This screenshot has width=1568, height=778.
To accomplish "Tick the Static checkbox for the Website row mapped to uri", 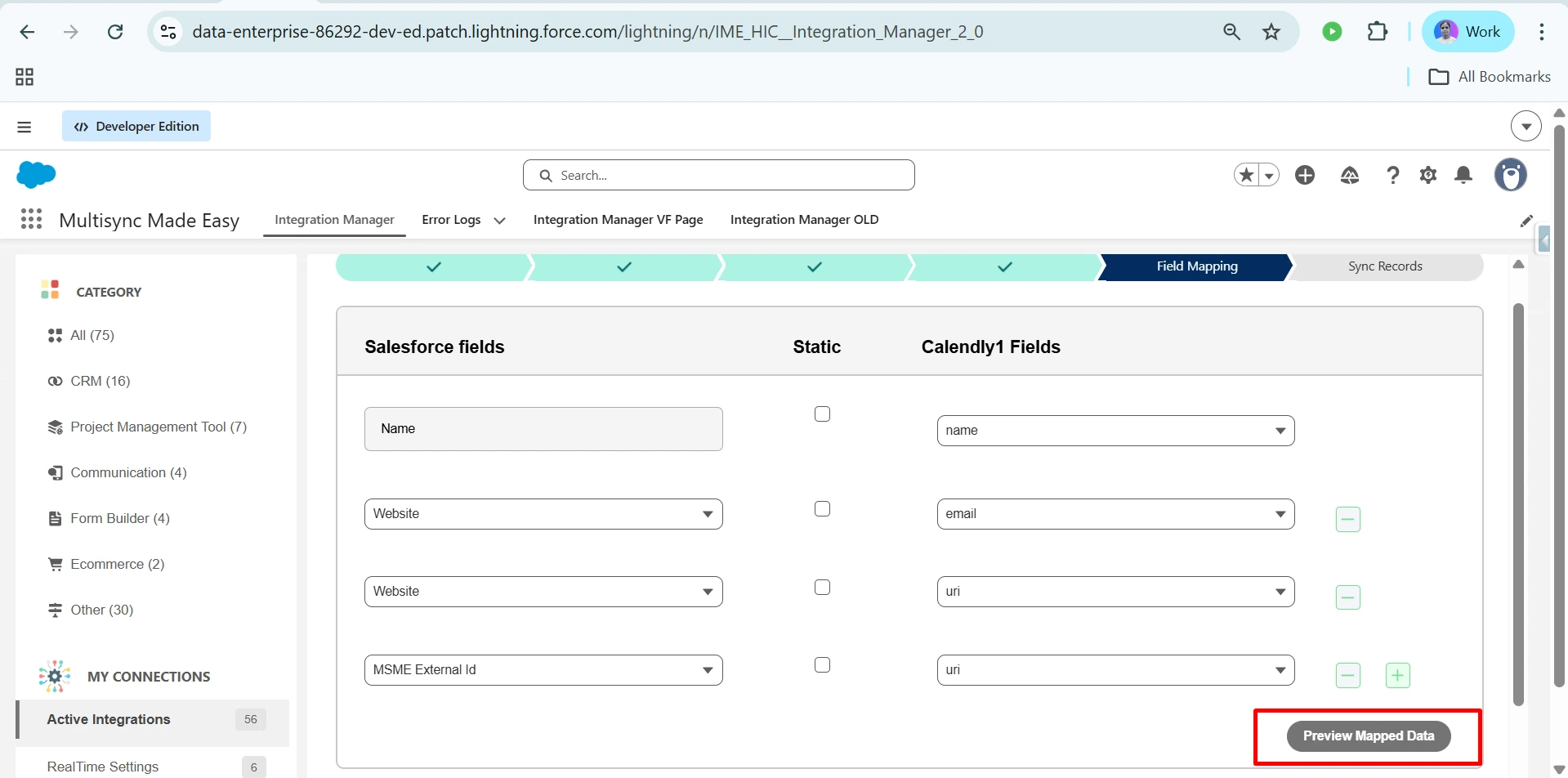I will tap(822, 588).
